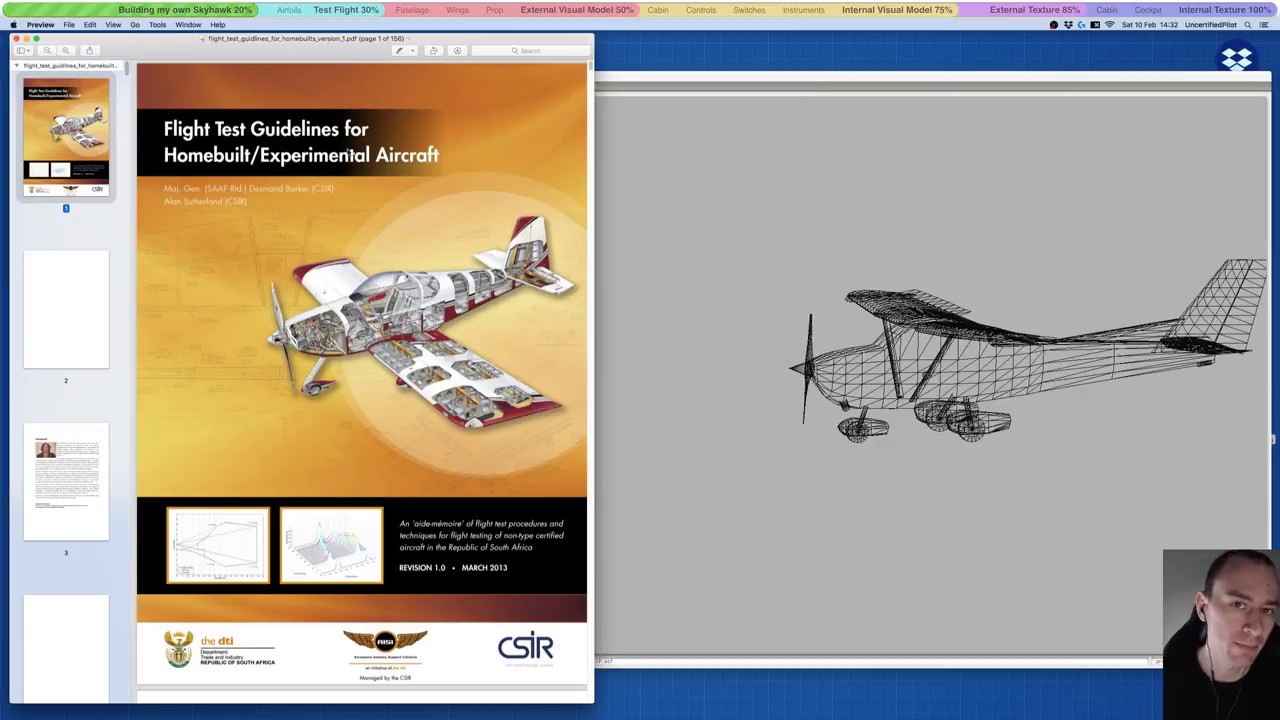This screenshot has height=720, width=1280.
Task: Click the zoom out magnifier in Preview
Action: (x=48, y=51)
